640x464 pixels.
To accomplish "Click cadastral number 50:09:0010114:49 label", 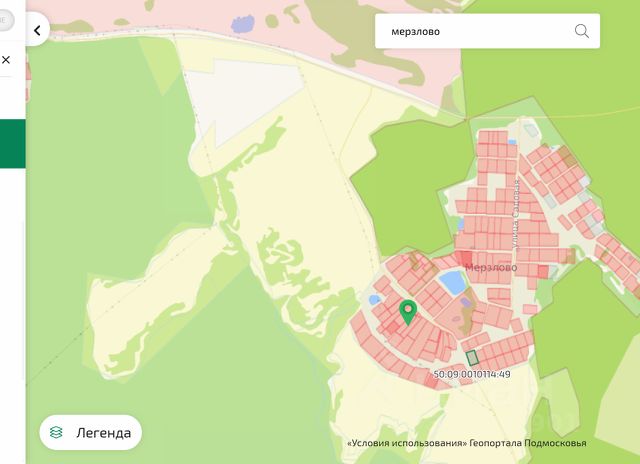I will 471,374.
